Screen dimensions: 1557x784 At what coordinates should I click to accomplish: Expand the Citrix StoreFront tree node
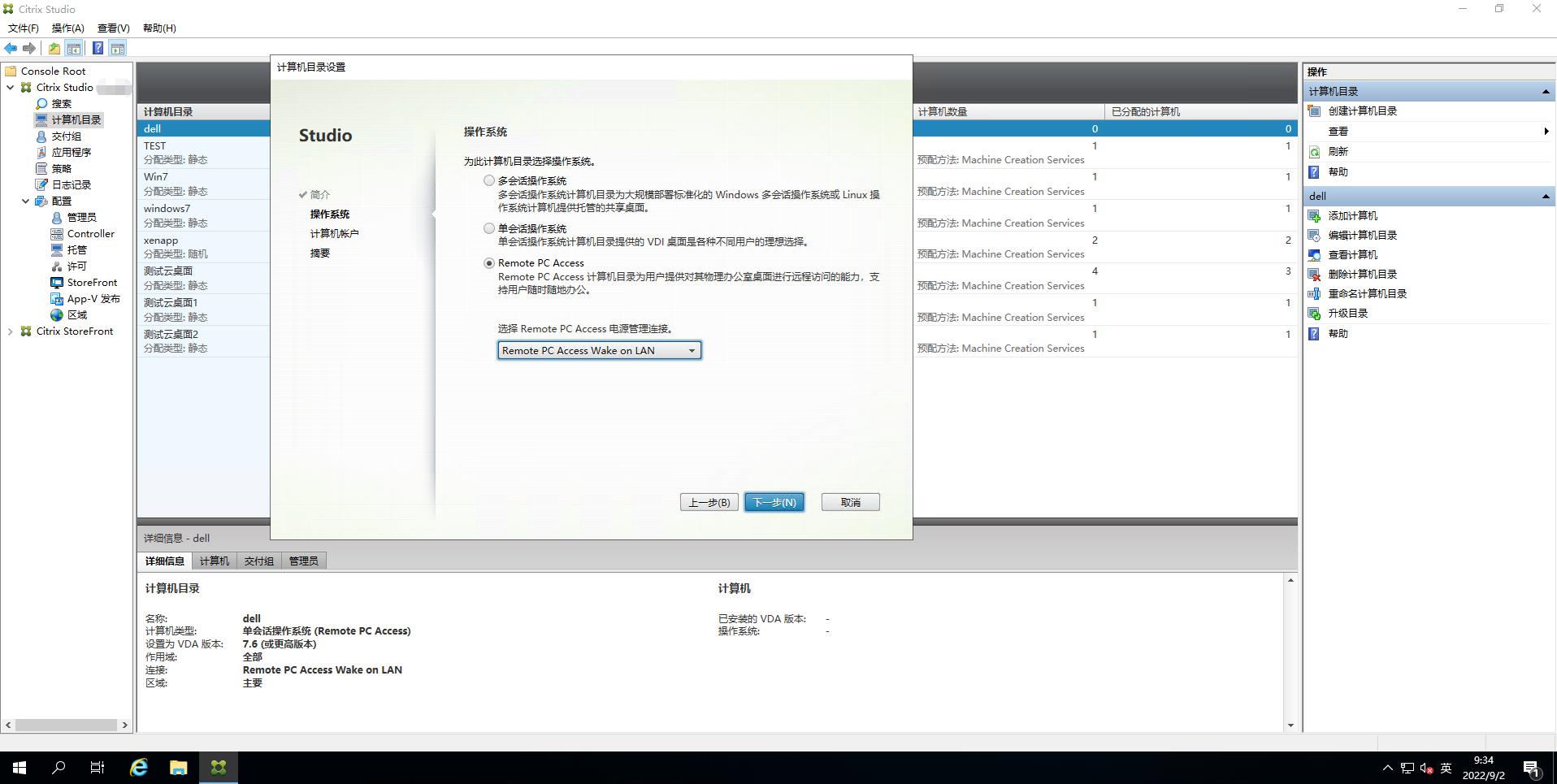click(x=10, y=331)
